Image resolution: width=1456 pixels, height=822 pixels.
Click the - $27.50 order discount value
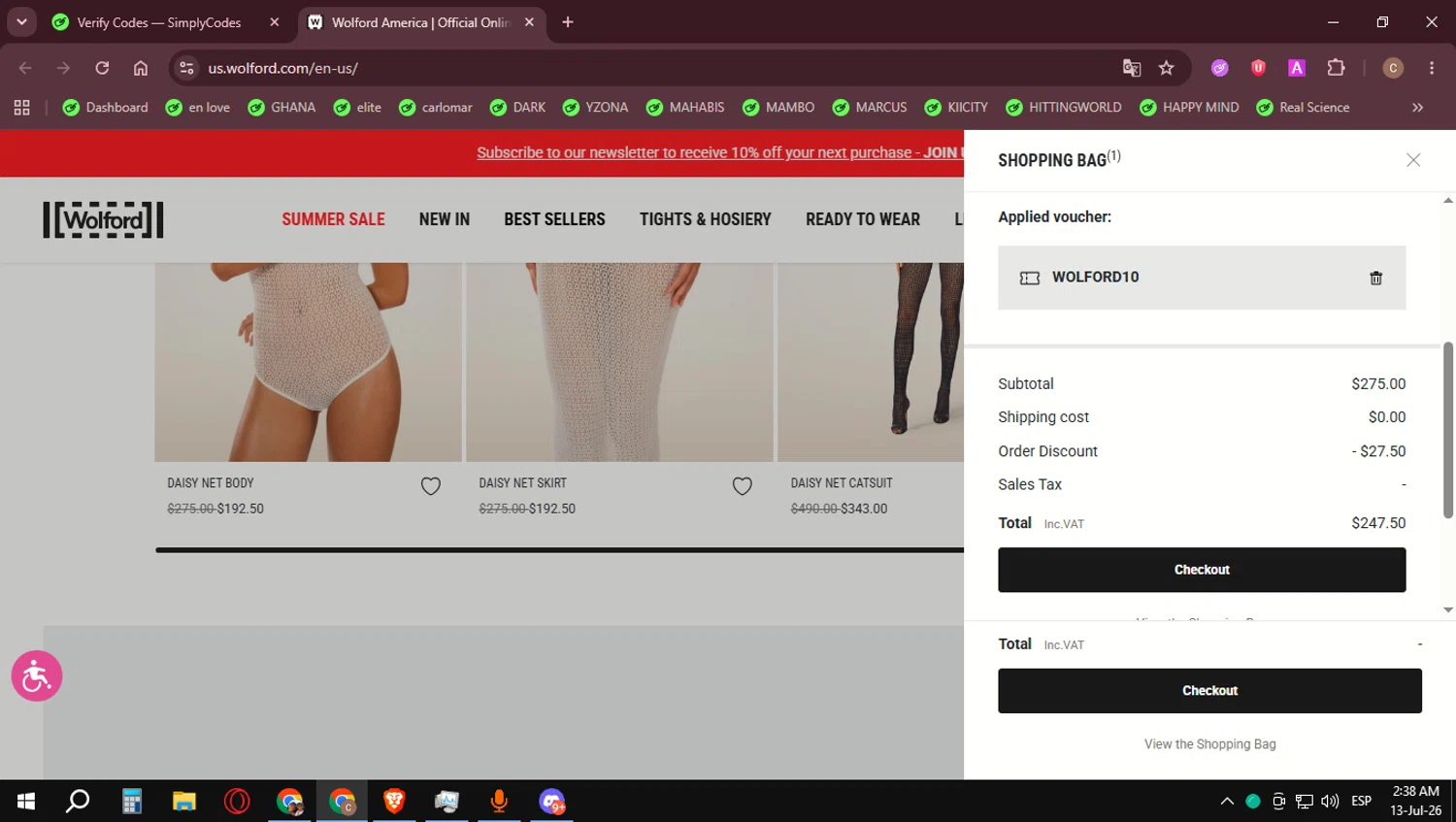1378,451
